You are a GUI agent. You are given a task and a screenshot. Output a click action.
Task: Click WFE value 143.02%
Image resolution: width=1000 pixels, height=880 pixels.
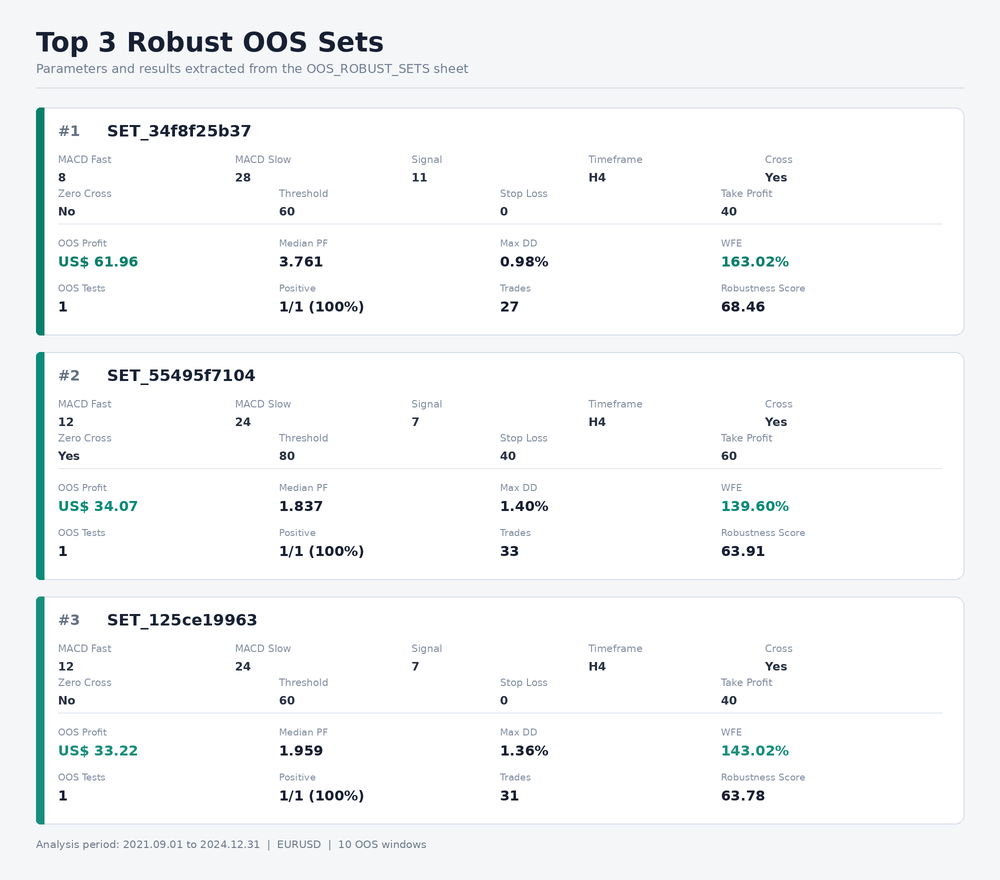point(755,751)
